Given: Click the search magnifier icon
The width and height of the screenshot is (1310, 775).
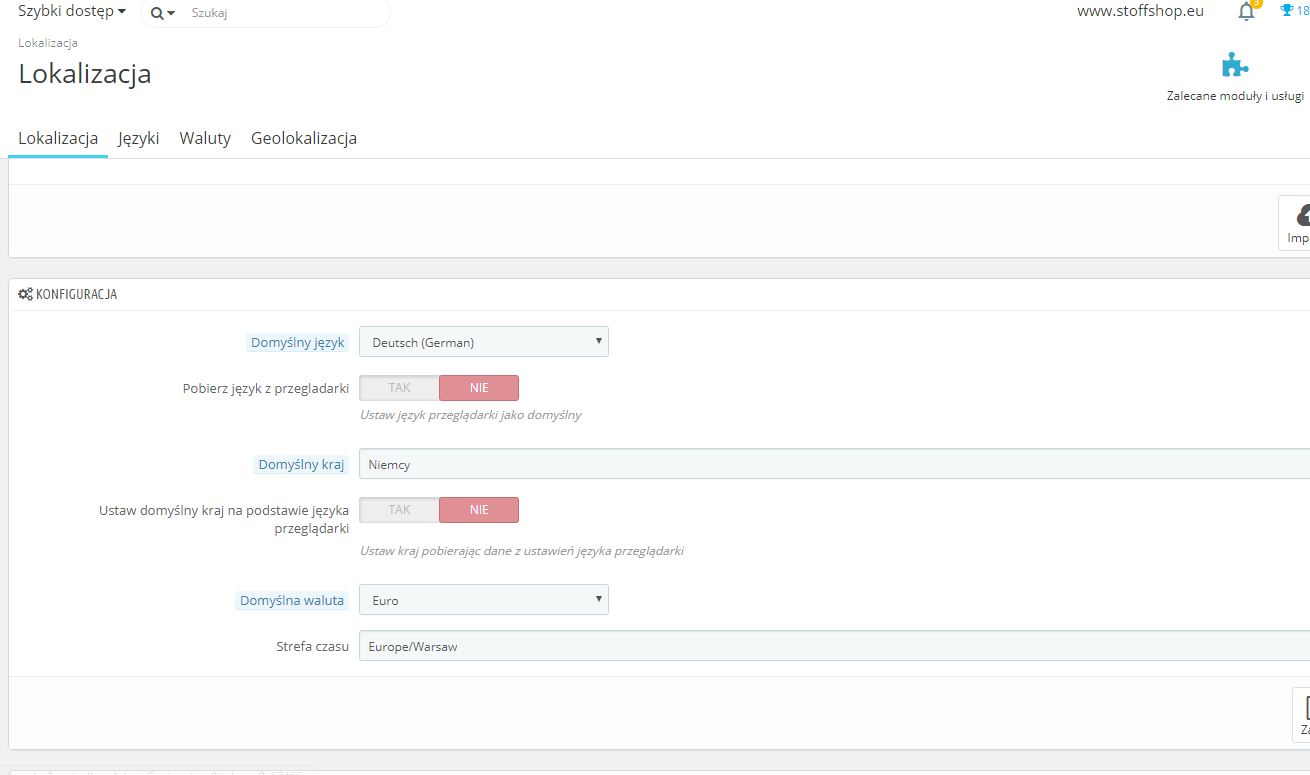Looking at the screenshot, I should (x=157, y=13).
